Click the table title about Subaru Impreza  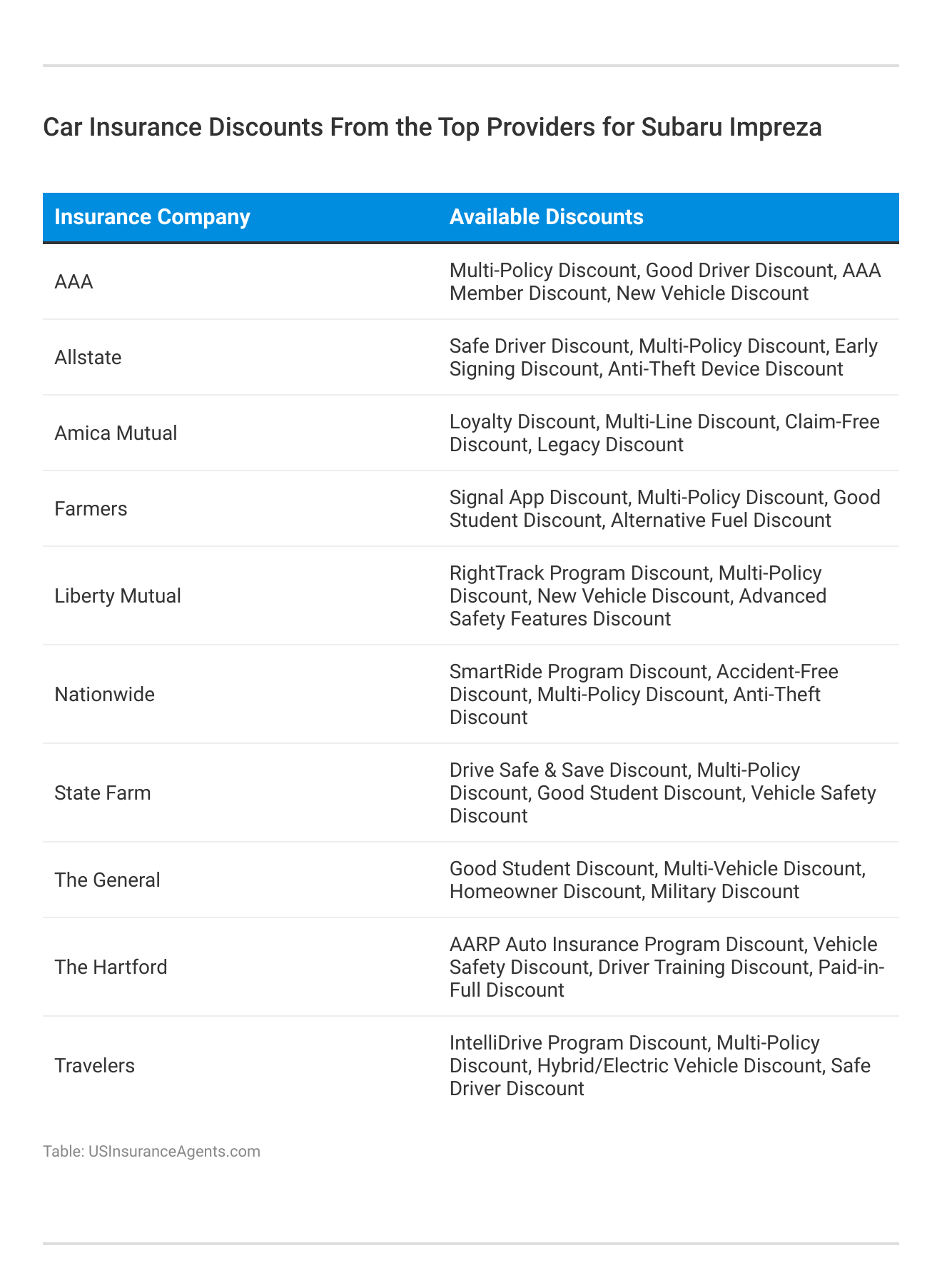[x=432, y=127]
